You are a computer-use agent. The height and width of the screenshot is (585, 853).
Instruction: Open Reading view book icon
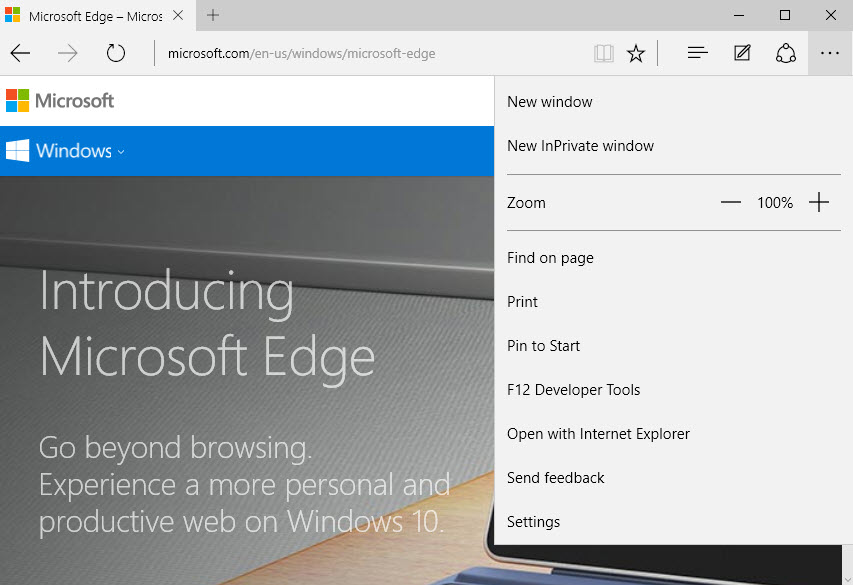point(604,53)
